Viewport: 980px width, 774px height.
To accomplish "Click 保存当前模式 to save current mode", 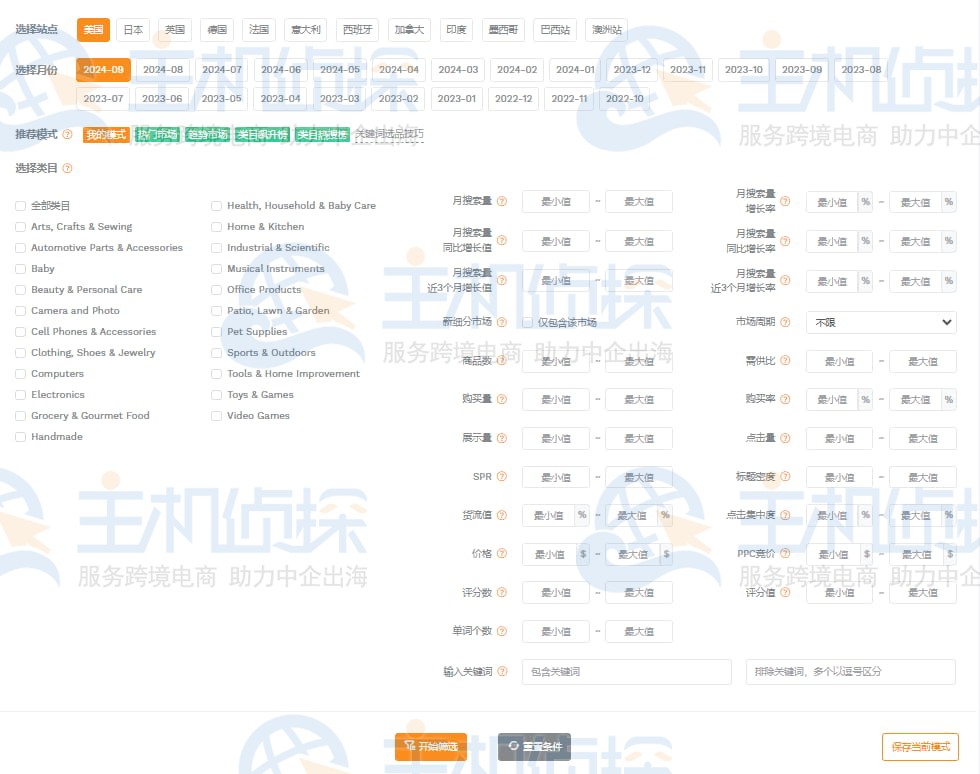I will click(920, 747).
